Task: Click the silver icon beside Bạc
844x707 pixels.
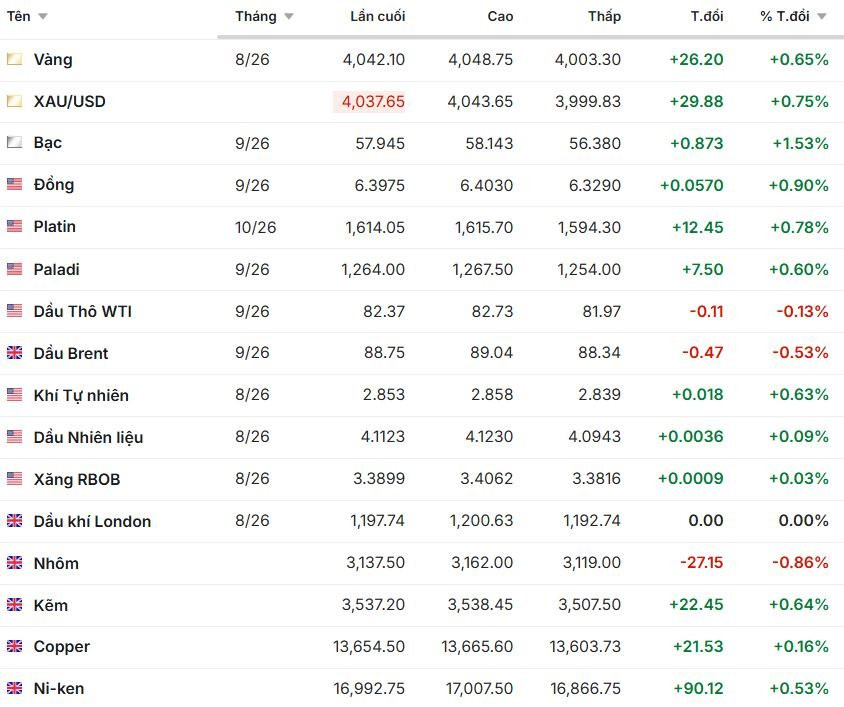Action: pyautogui.click(x=15, y=142)
